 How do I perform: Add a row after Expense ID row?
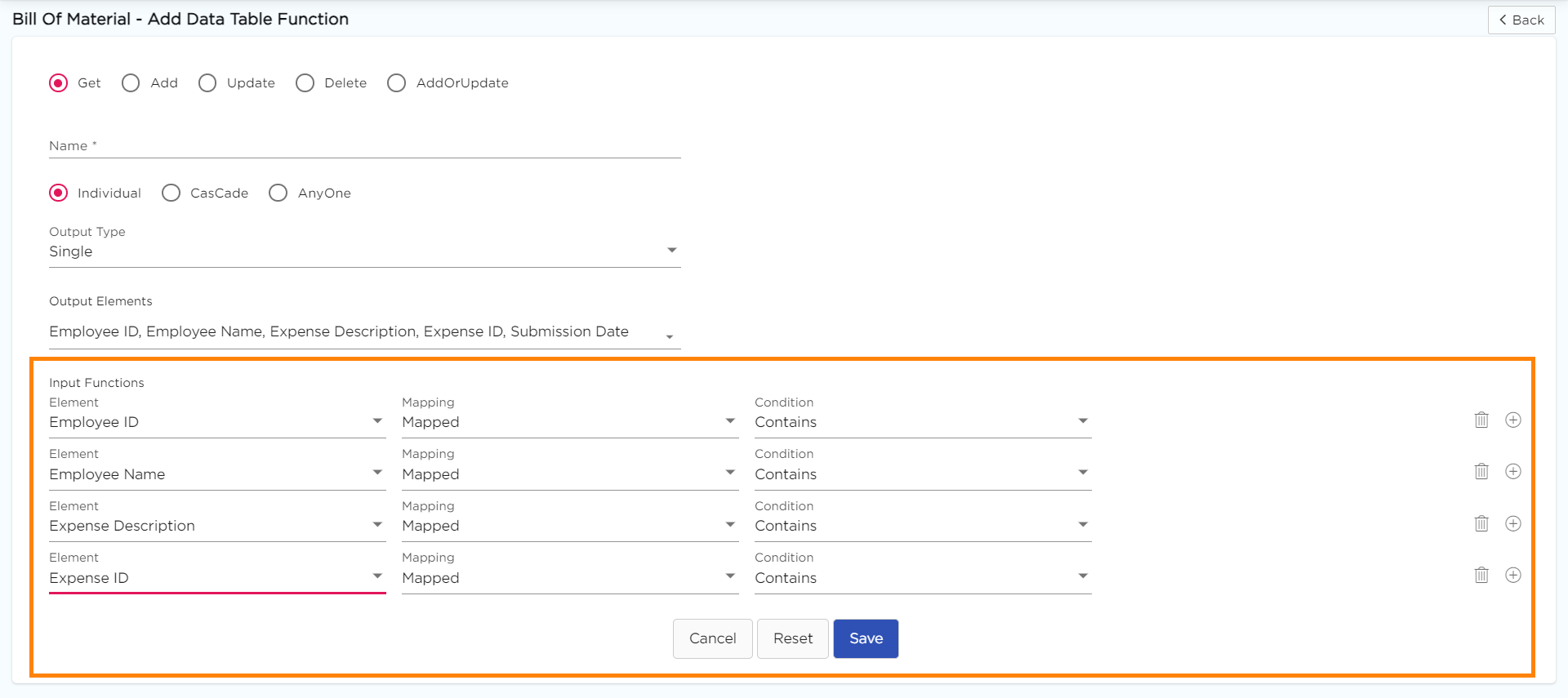pos(1513,576)
